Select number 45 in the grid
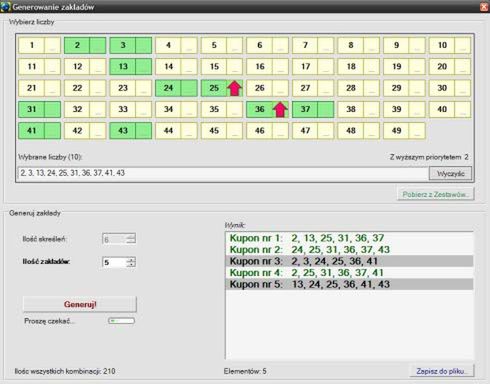The image size is (490, 384). [214, 131]
